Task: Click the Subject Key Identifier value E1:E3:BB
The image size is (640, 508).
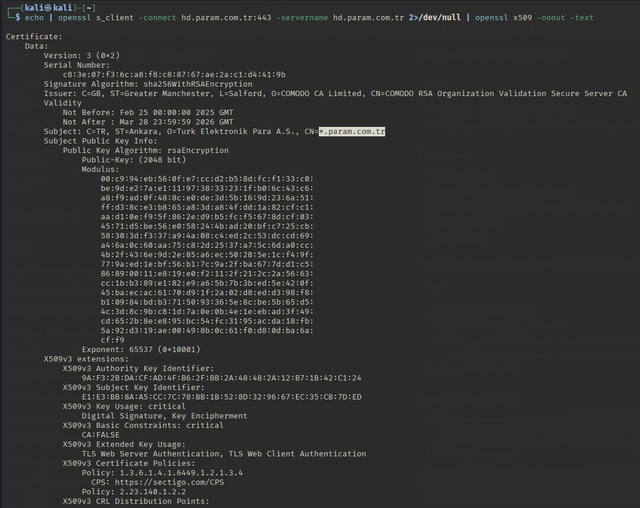Action: point(222,397)
